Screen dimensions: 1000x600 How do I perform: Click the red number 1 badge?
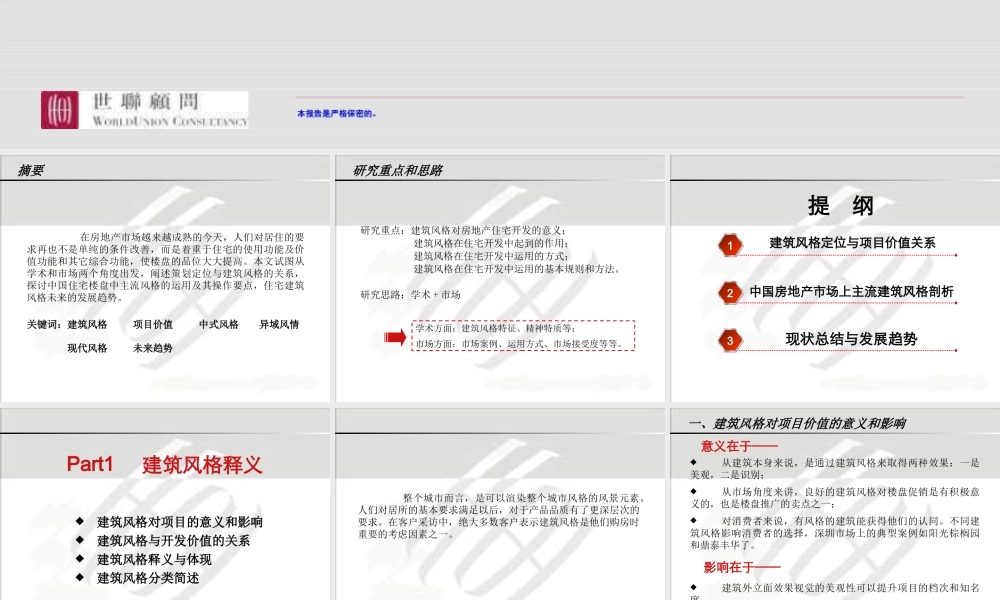[730, 245]
